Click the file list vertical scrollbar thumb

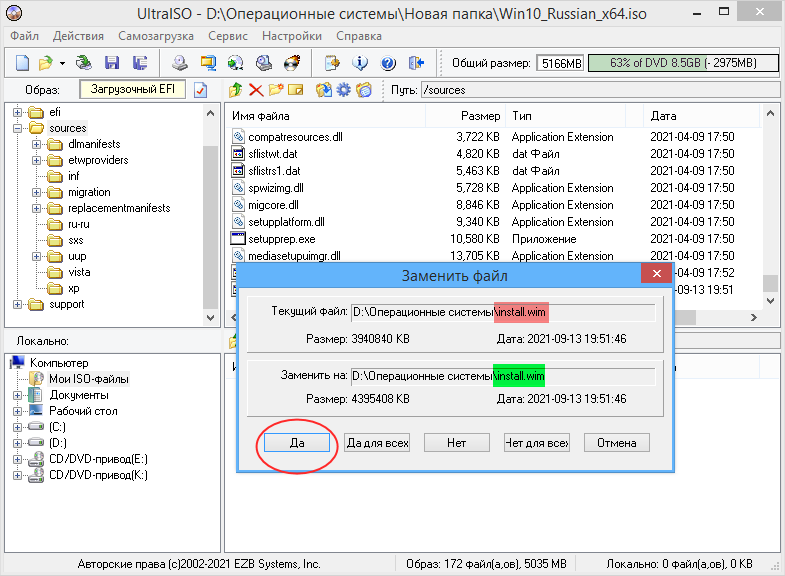(770, 283)
